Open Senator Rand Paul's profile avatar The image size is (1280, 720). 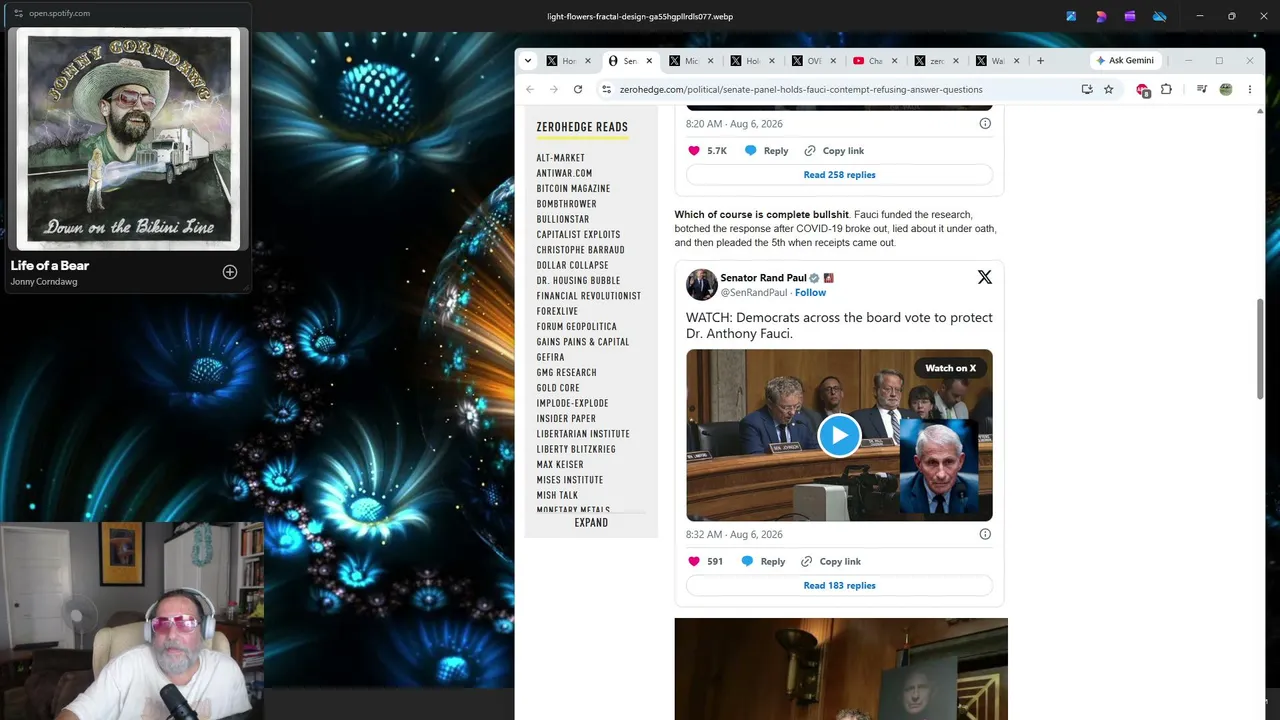tap(701, 284)
